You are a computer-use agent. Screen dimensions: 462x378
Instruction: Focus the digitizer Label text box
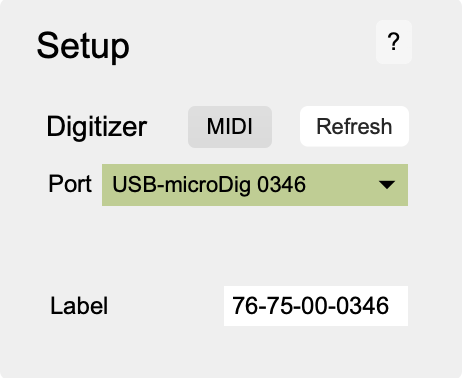click(316, 306)
